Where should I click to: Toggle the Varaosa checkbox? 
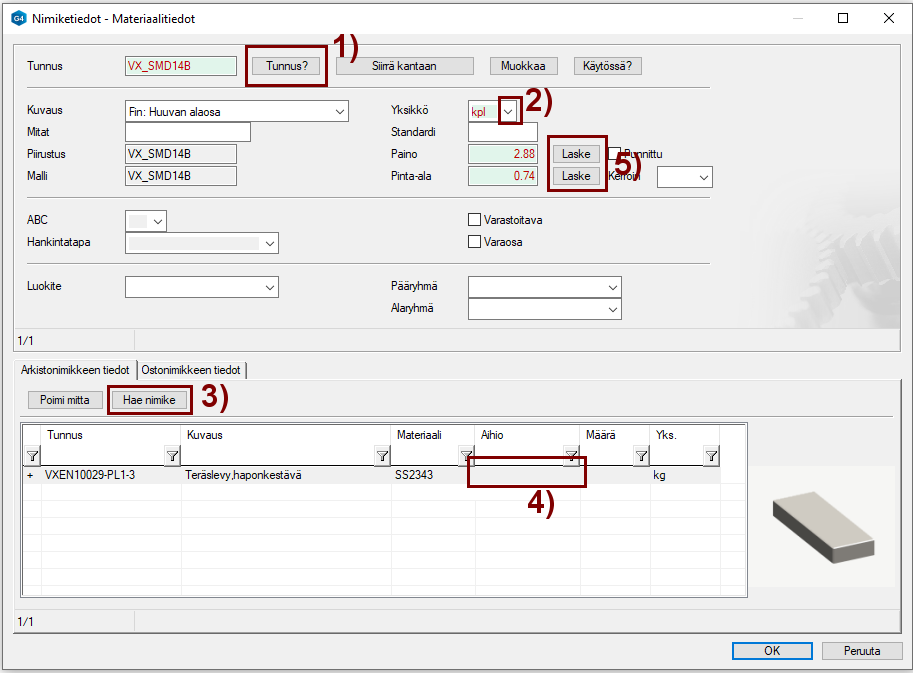click(x=475, y=242)
